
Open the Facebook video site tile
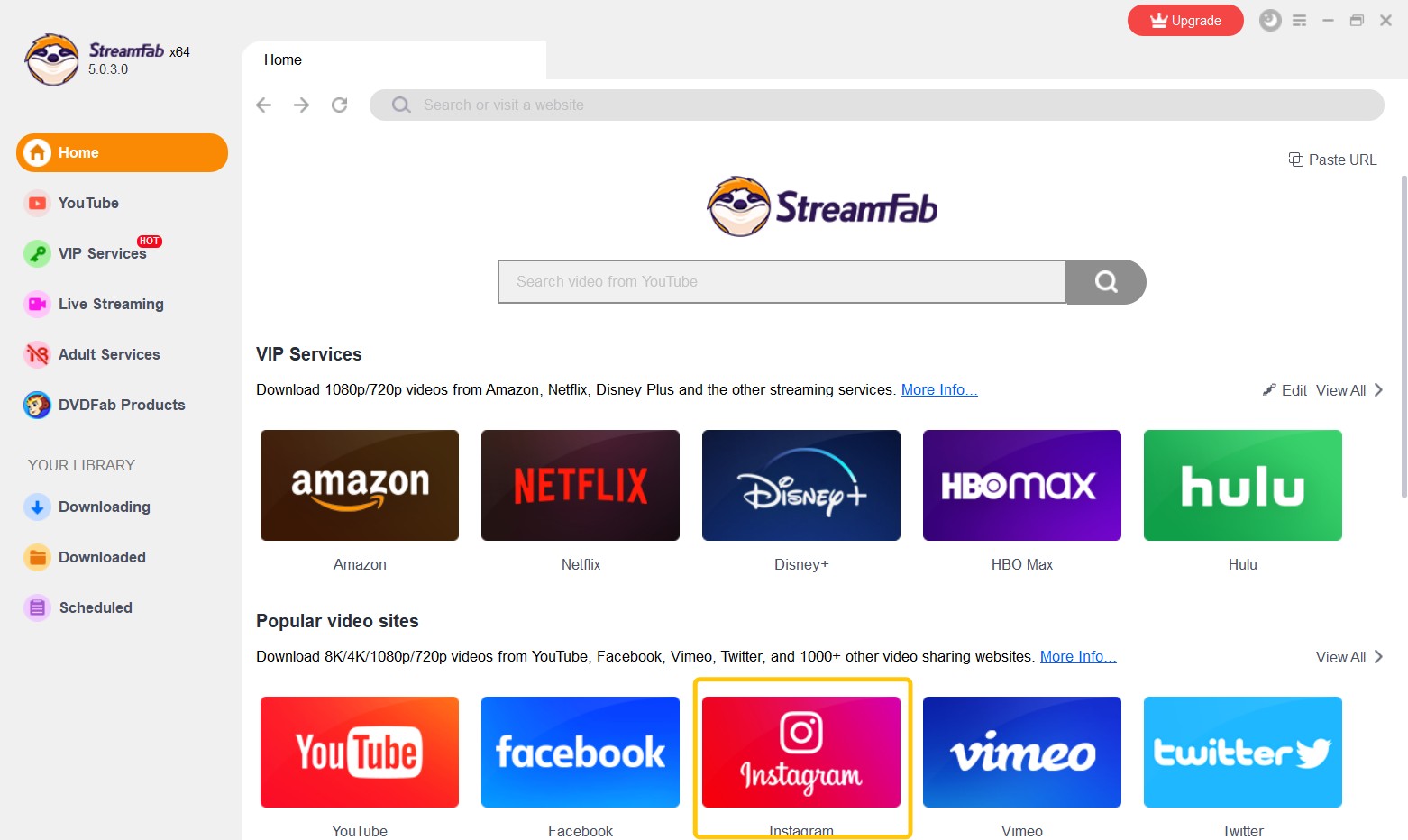coord(581,752)
